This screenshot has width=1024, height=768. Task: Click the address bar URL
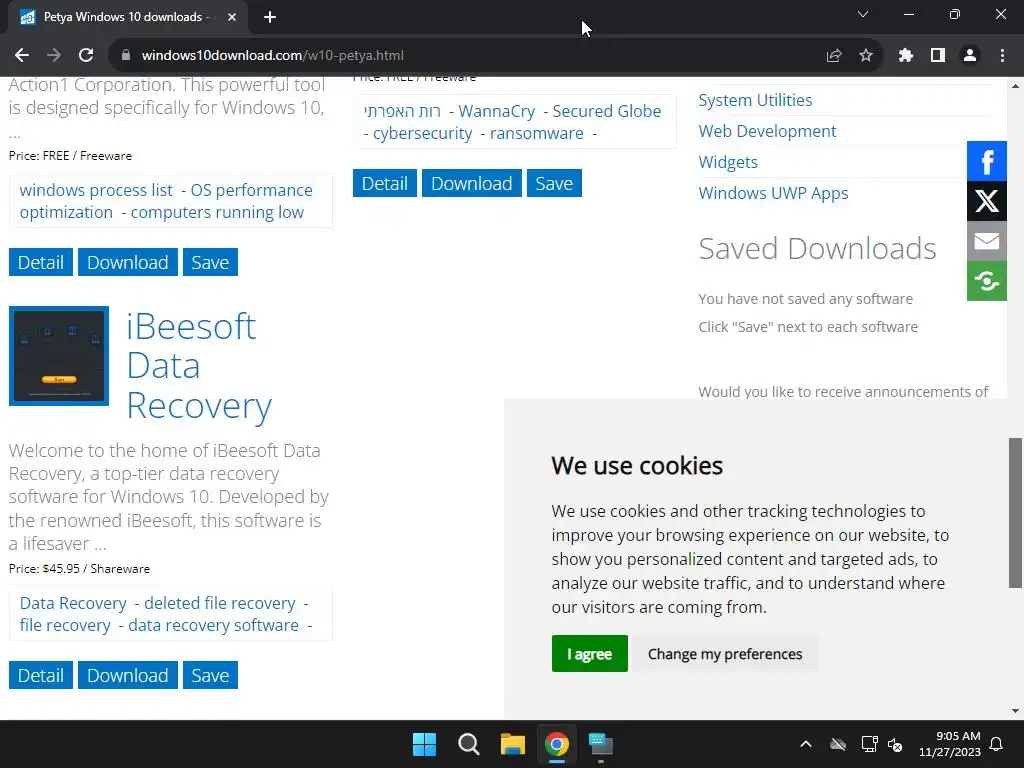coord(272,56)
